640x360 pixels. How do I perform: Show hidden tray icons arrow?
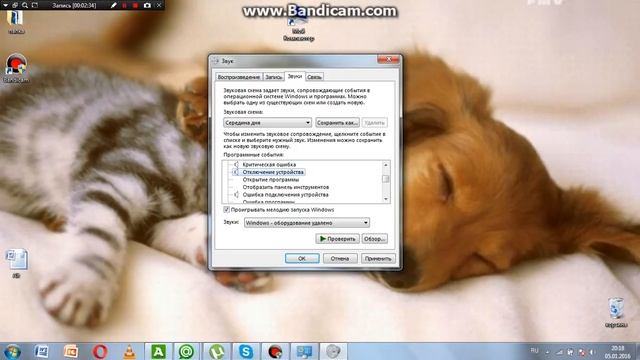coord(547,352)
